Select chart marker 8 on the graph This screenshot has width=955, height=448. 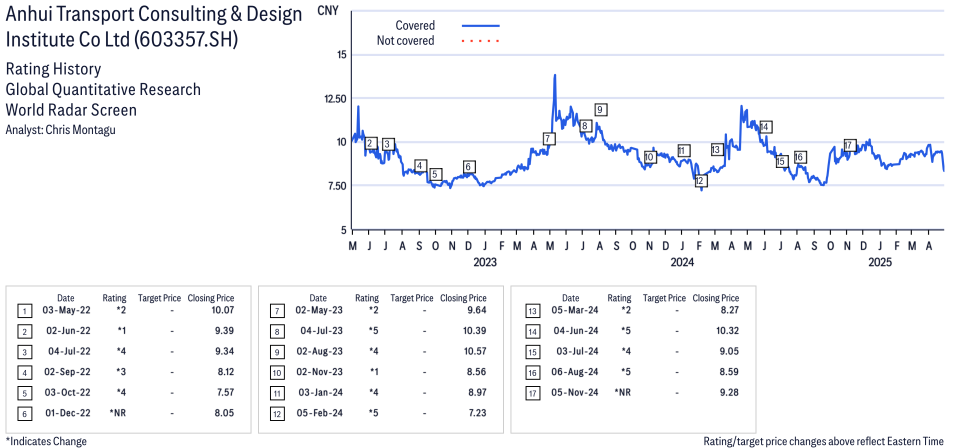585,126
